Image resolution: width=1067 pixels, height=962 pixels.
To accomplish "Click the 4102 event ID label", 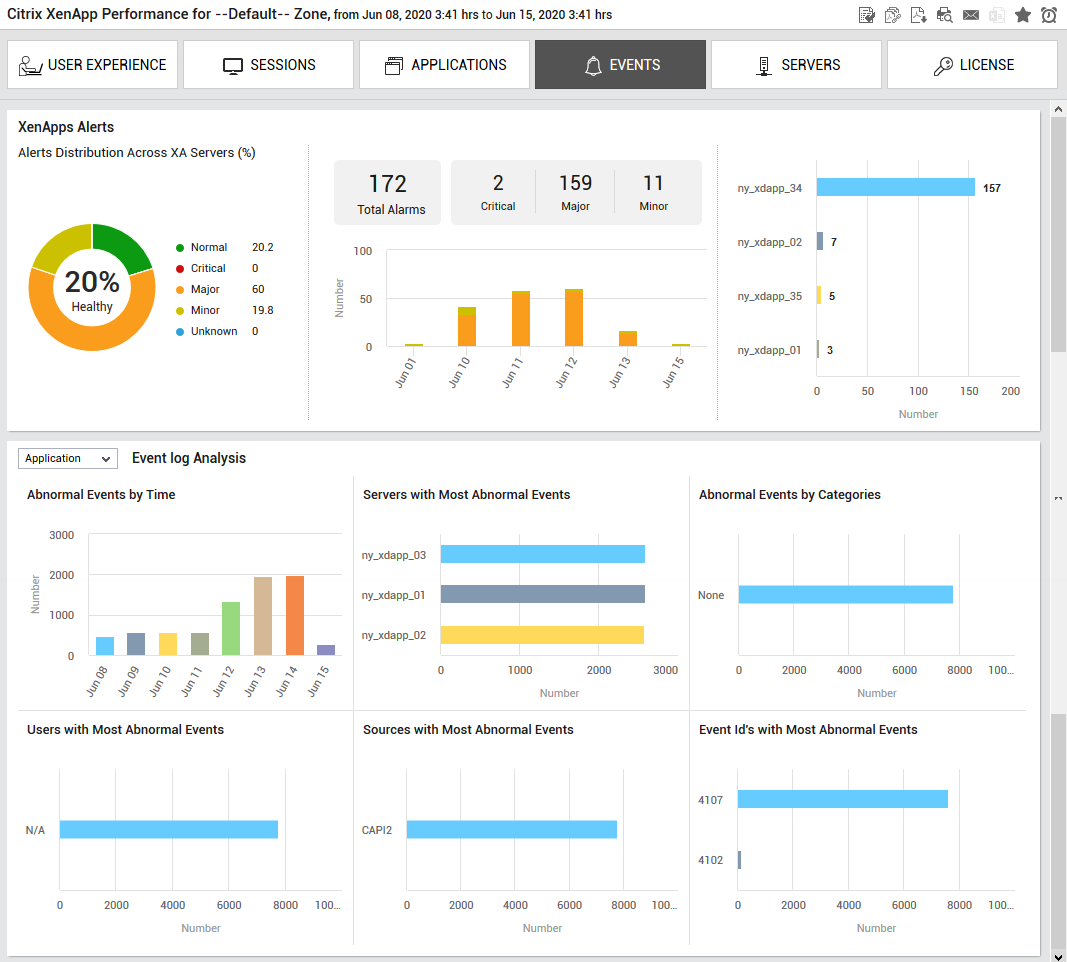I will (x=710, y=860).
